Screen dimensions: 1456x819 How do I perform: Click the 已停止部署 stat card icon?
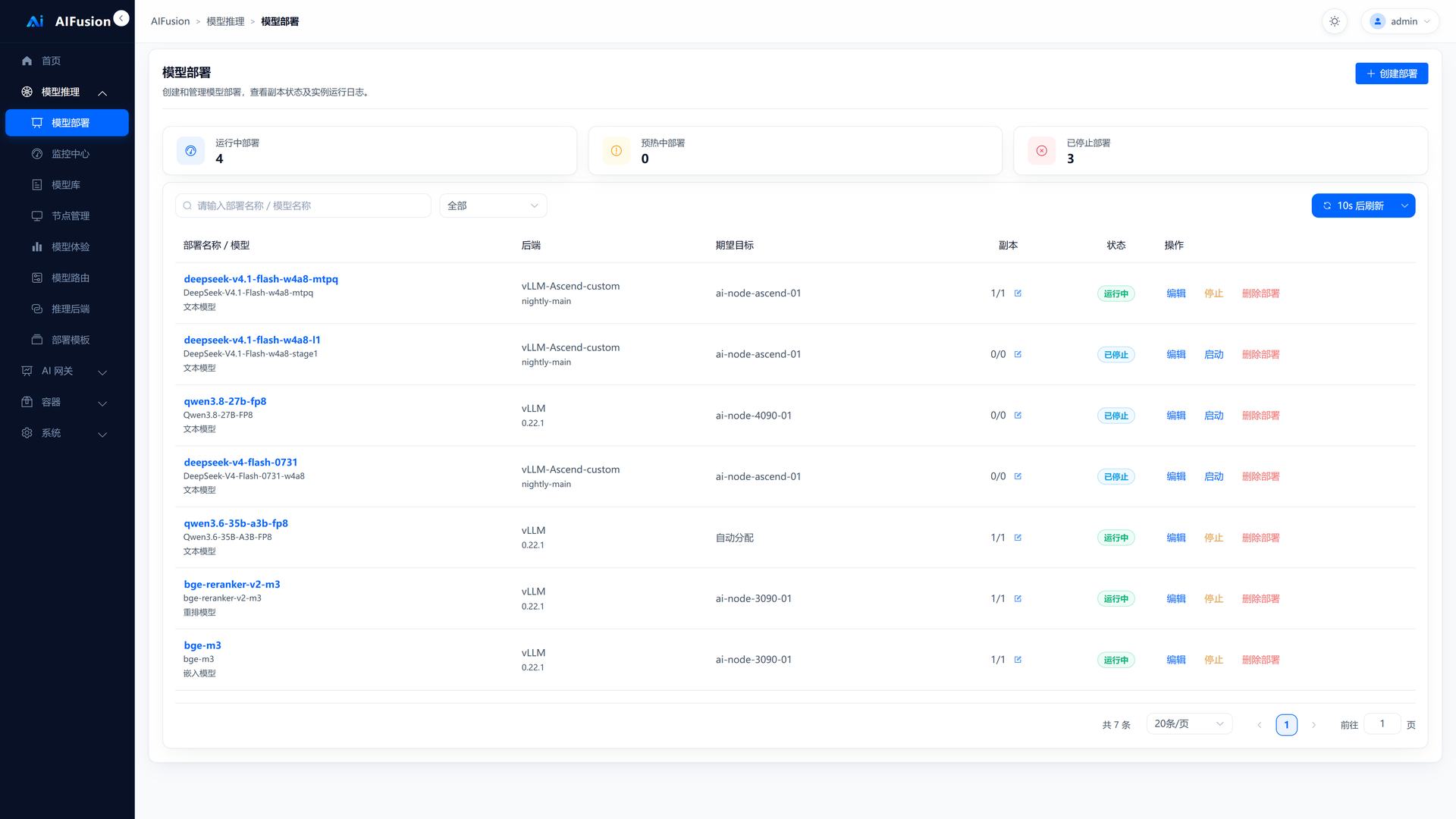pyautogui.click(x=1042, y=151)
